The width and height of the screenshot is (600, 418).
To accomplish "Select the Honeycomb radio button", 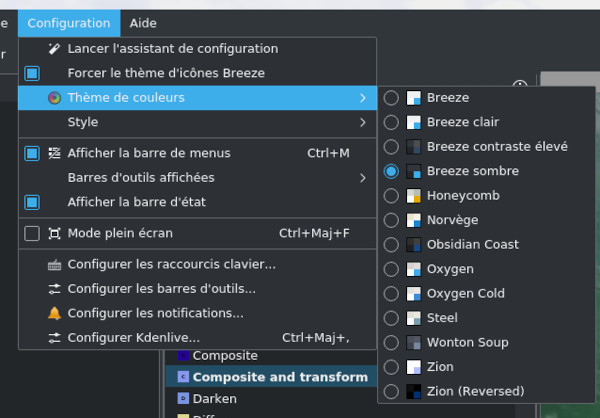I will (391, 196).
